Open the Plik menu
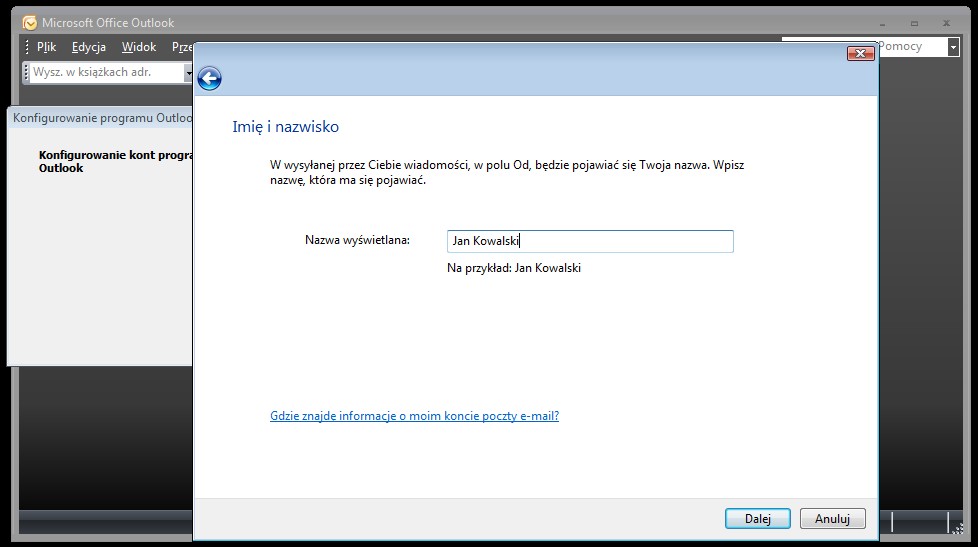The height and width of the screenshot is (547, 978). [x=47, y=47]
